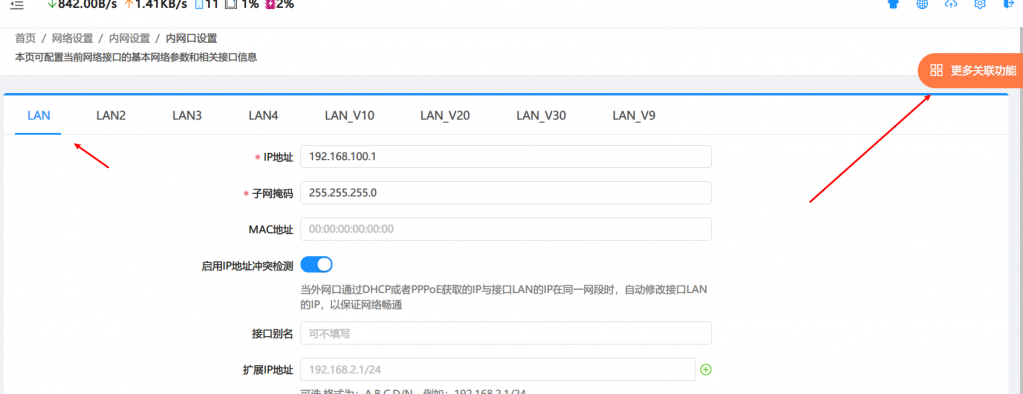Toggle IP address conflict detection switch
1023x394 pixels.
[316, 265]
